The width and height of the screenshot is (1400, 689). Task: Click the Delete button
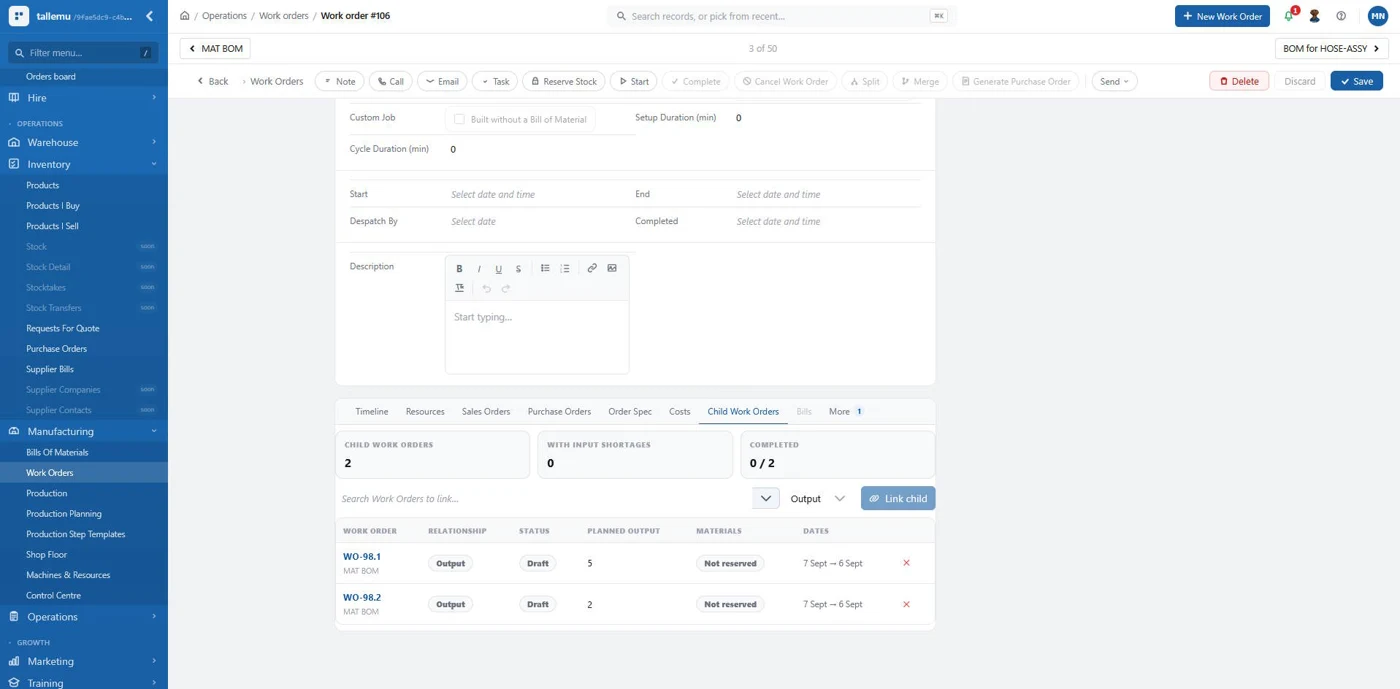click(1239, 81)
